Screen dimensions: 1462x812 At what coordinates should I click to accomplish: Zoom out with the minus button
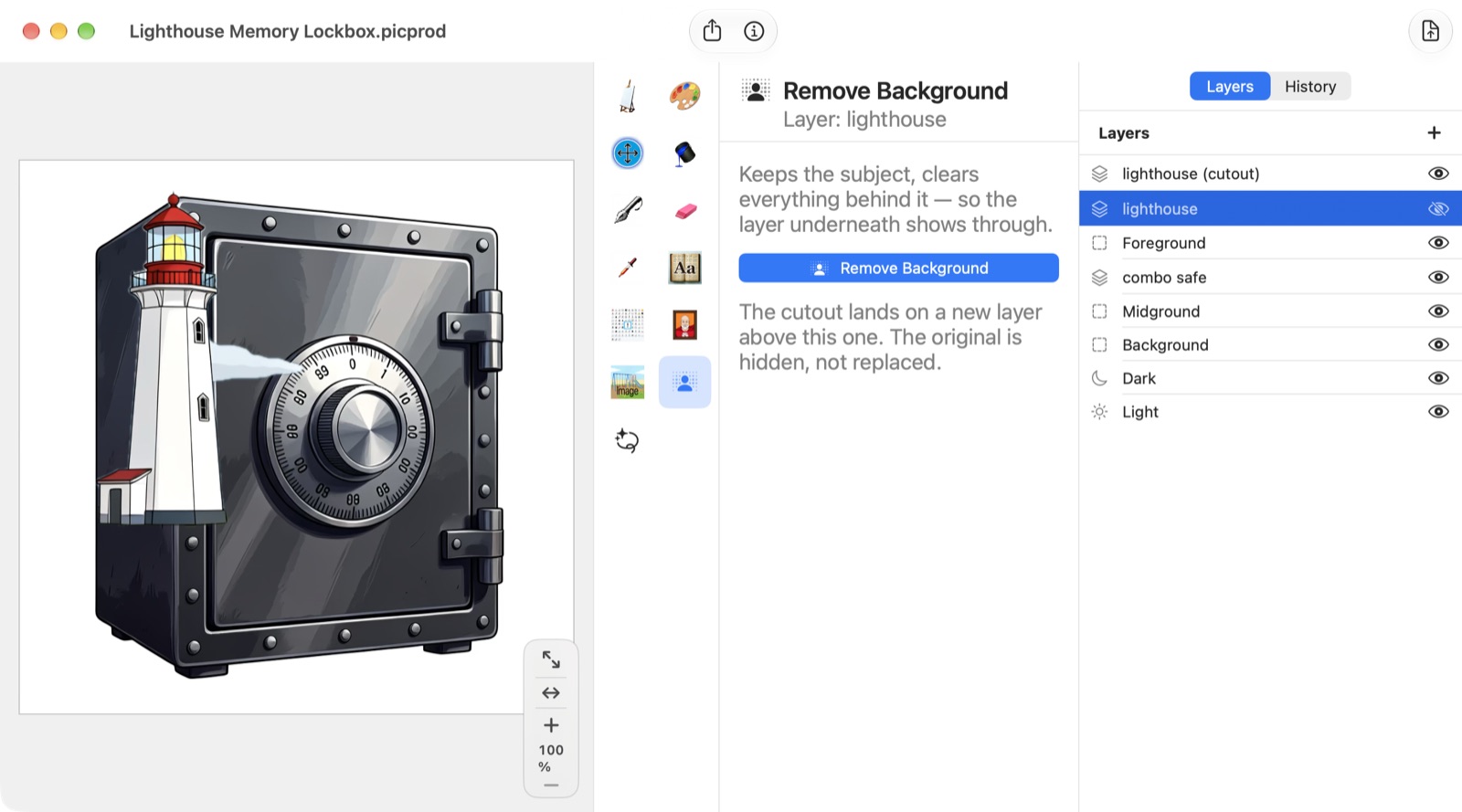(551, 786)
